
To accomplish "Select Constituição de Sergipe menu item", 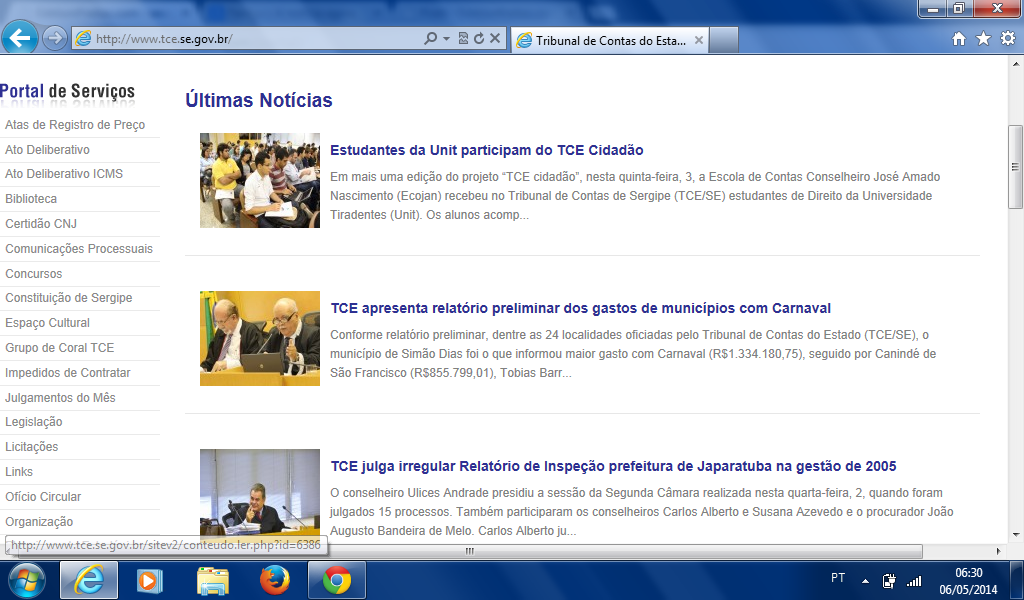I will [x=69, y=298].
